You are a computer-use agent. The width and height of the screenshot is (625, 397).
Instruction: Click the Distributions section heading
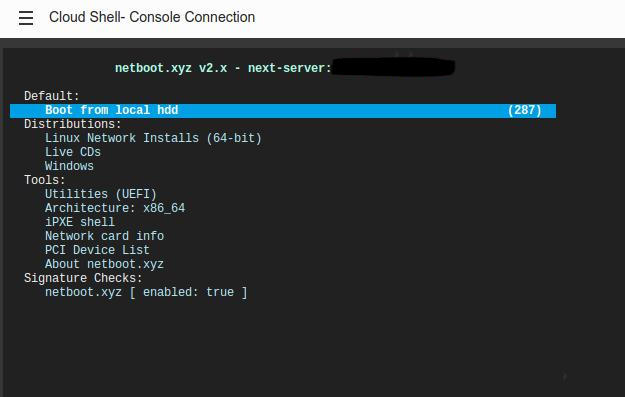click(73, 124)
